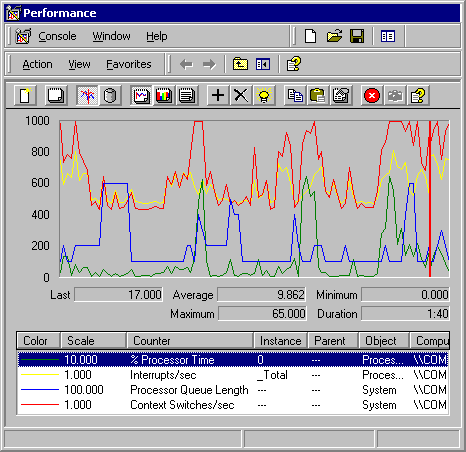Viewport: 466px width, 452px height.
Task: Click the View Log File Data cylinder icon
Action: coord(110,96)
